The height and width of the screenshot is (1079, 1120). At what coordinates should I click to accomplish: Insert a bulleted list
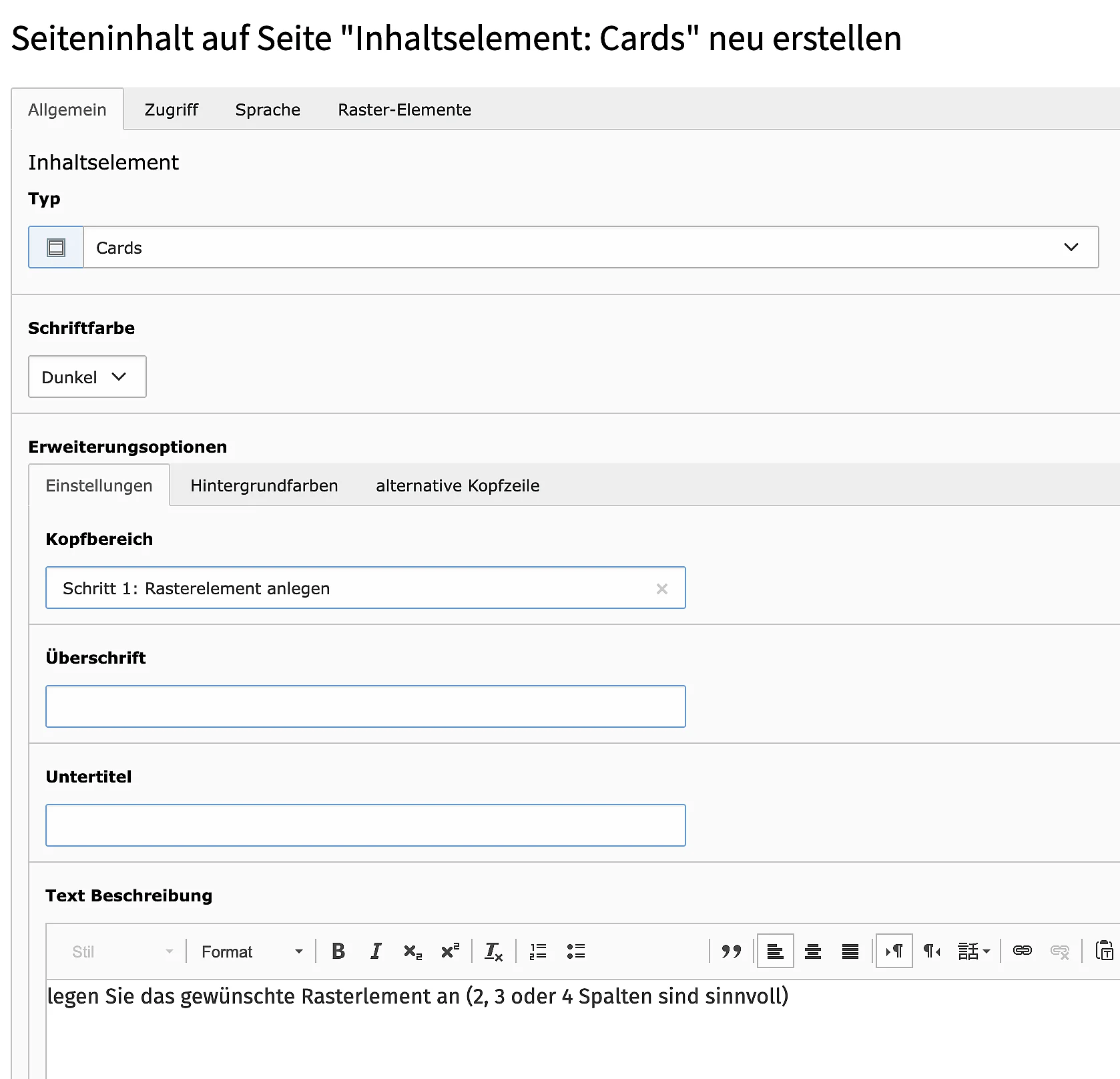[x=575, y=951]
